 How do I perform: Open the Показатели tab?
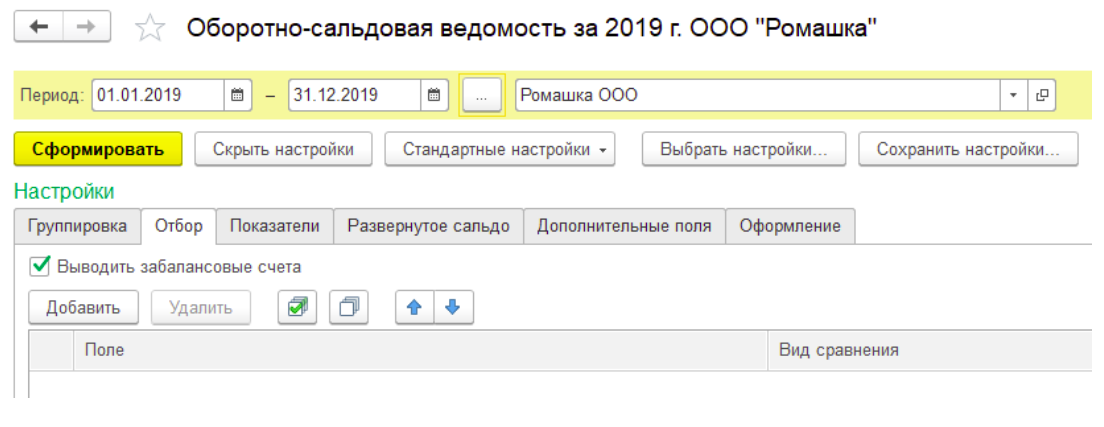click(275, 226)
